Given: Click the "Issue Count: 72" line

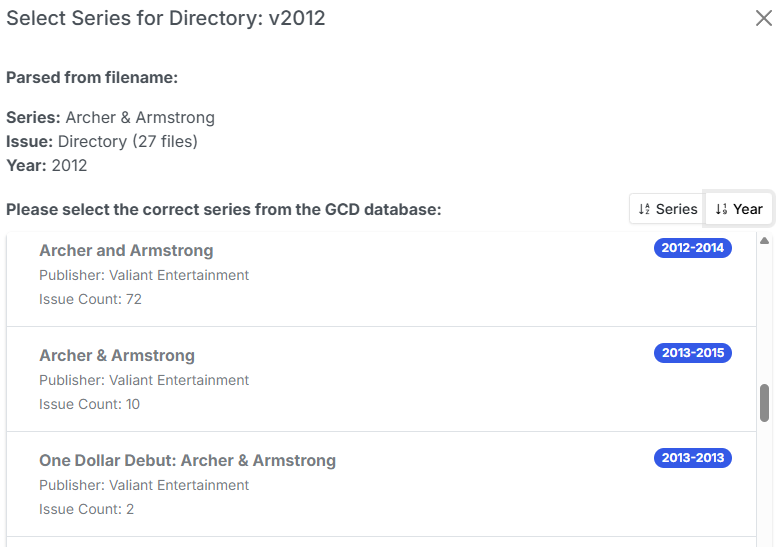Looking at the screenshot, I should [x=91, y=299].
